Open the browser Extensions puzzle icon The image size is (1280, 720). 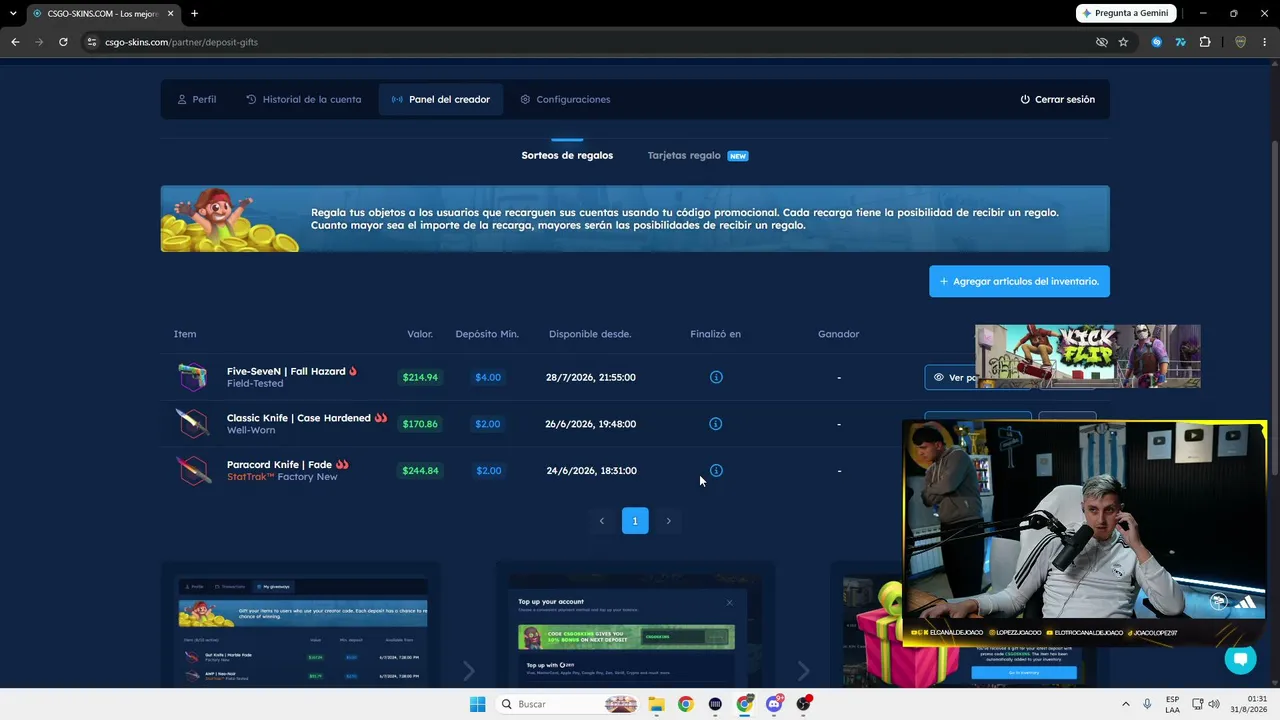[x=1205, y=42]
